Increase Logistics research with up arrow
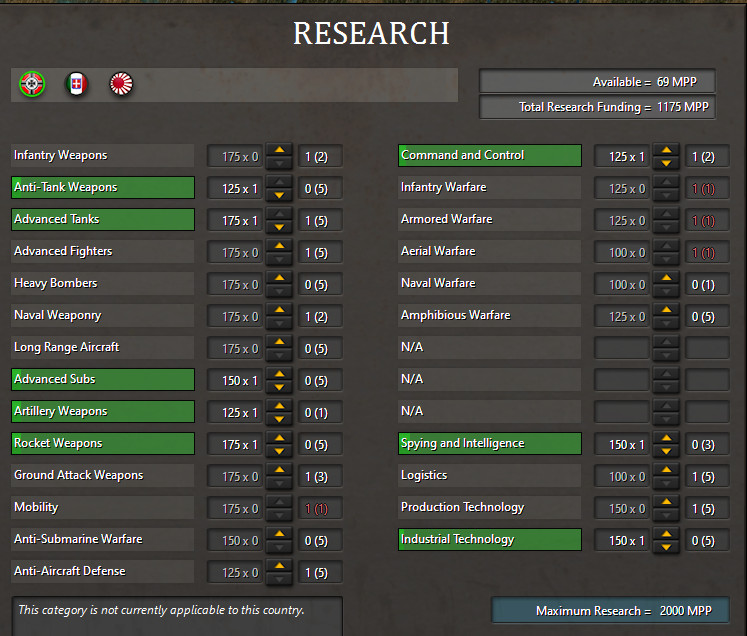 point(666,469)
